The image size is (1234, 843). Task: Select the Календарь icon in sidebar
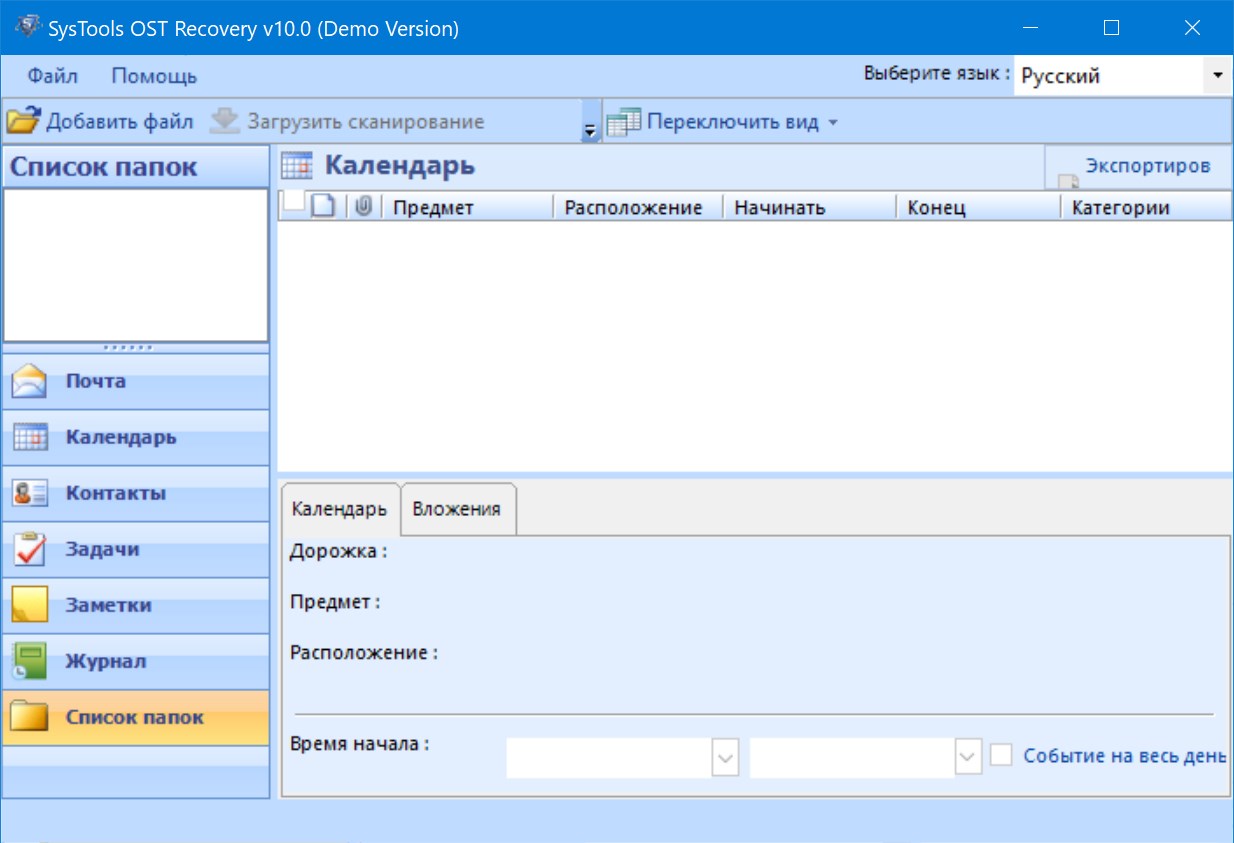coord(30,438)
